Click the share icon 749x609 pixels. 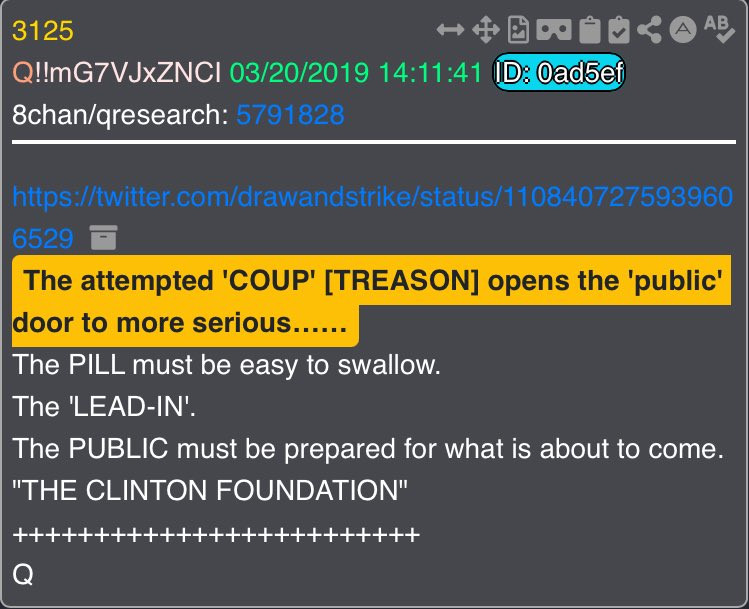point(650,30)
